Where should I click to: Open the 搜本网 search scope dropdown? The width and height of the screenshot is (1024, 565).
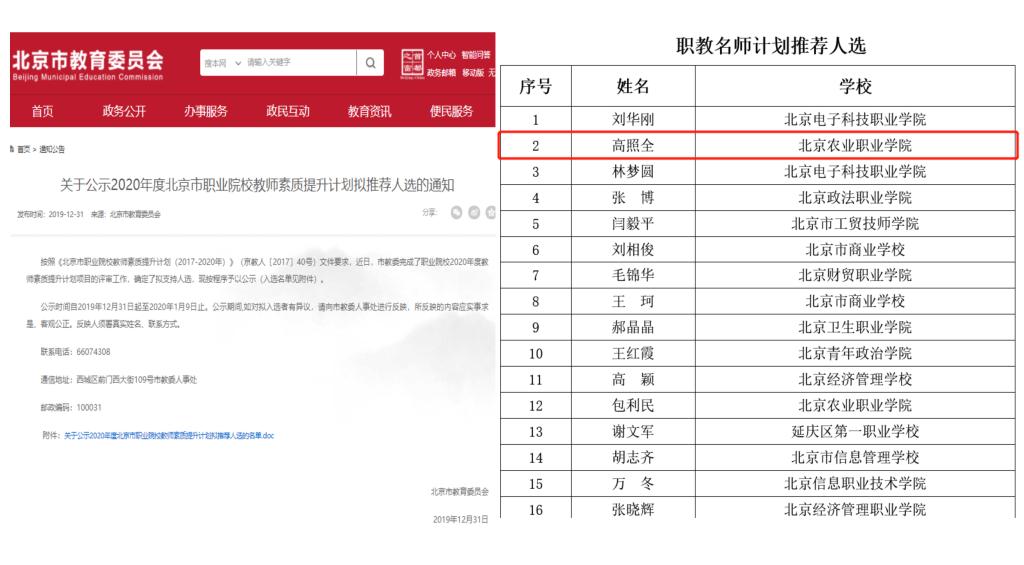[222, 63]
